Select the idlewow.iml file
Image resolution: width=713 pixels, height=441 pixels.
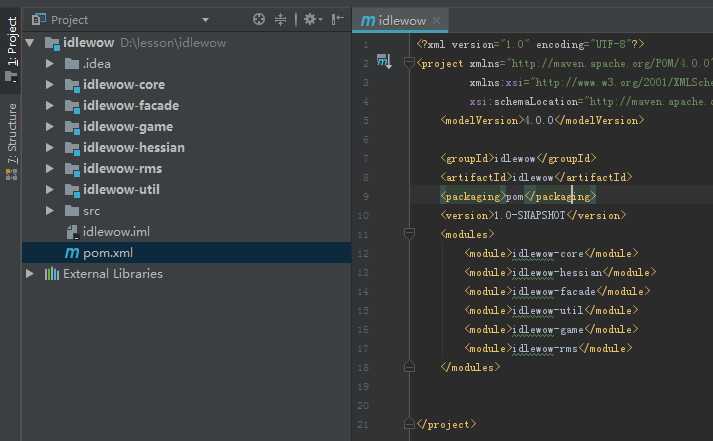coord(116,232)
